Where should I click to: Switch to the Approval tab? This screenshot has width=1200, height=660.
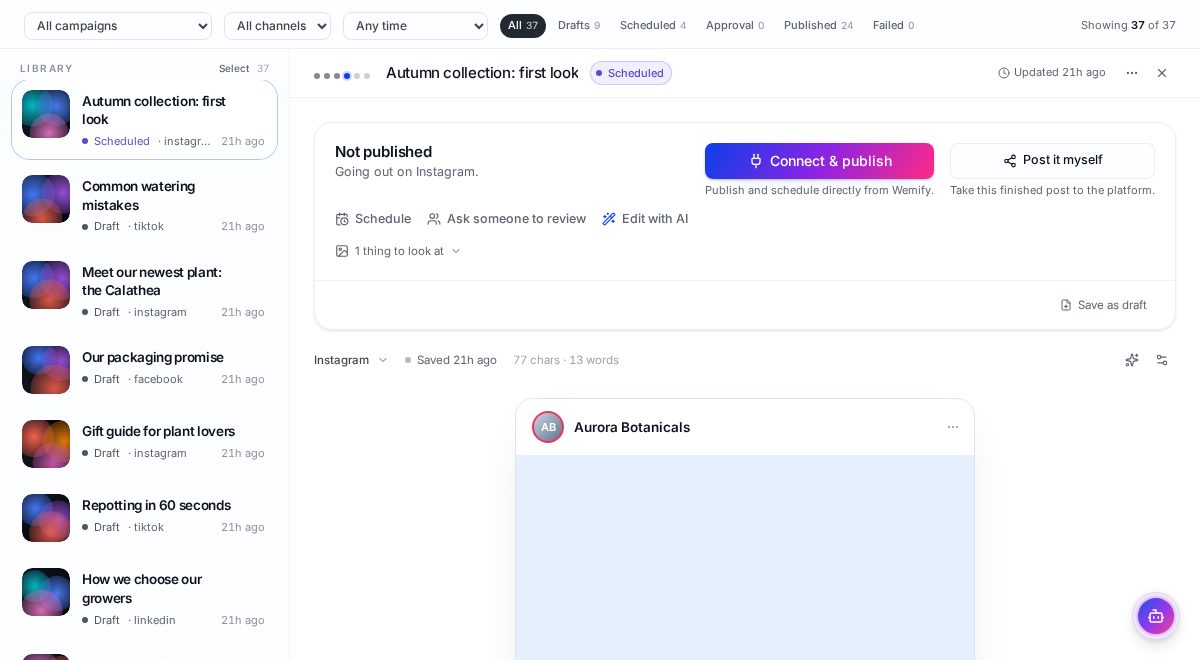[735, 26]
